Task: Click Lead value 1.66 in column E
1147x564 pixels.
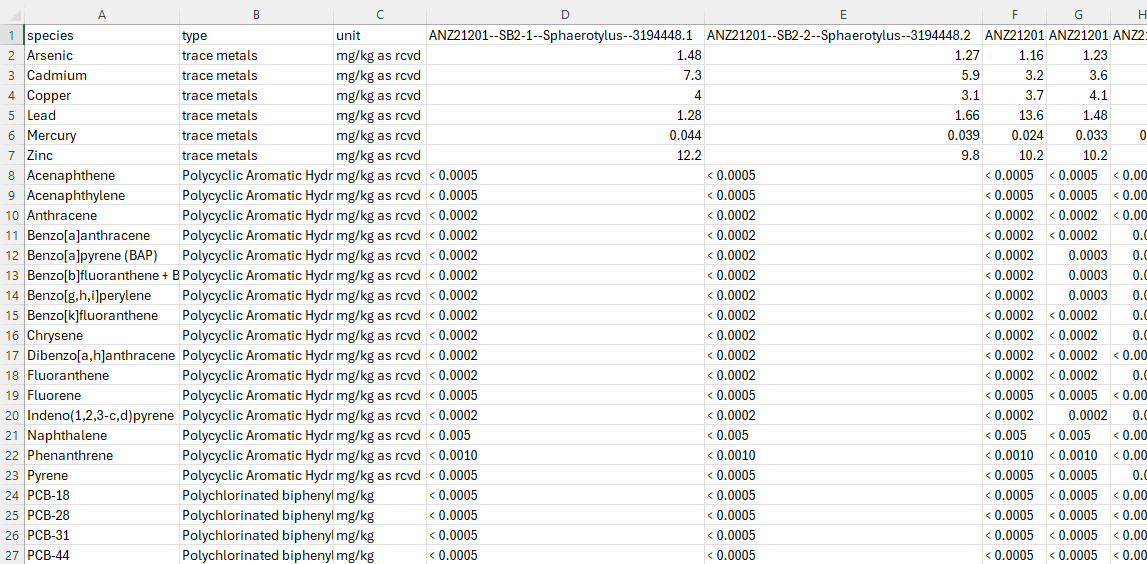Action: 843,116
